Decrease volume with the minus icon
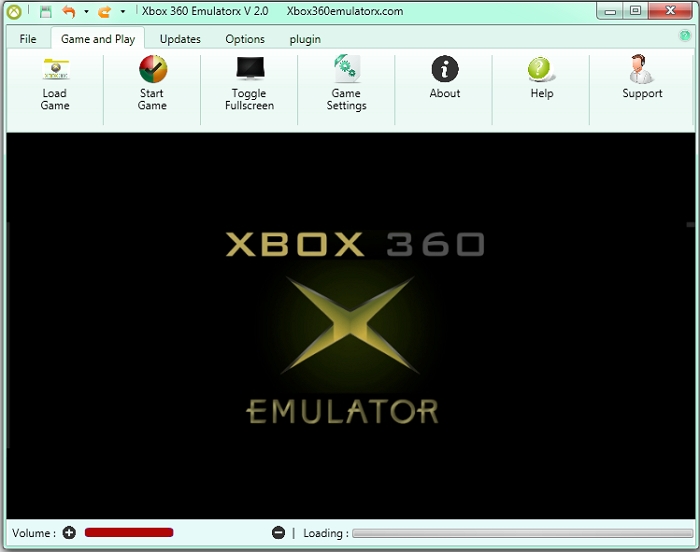The width and height of the screenshot is (700, 552). pos(278,532)
